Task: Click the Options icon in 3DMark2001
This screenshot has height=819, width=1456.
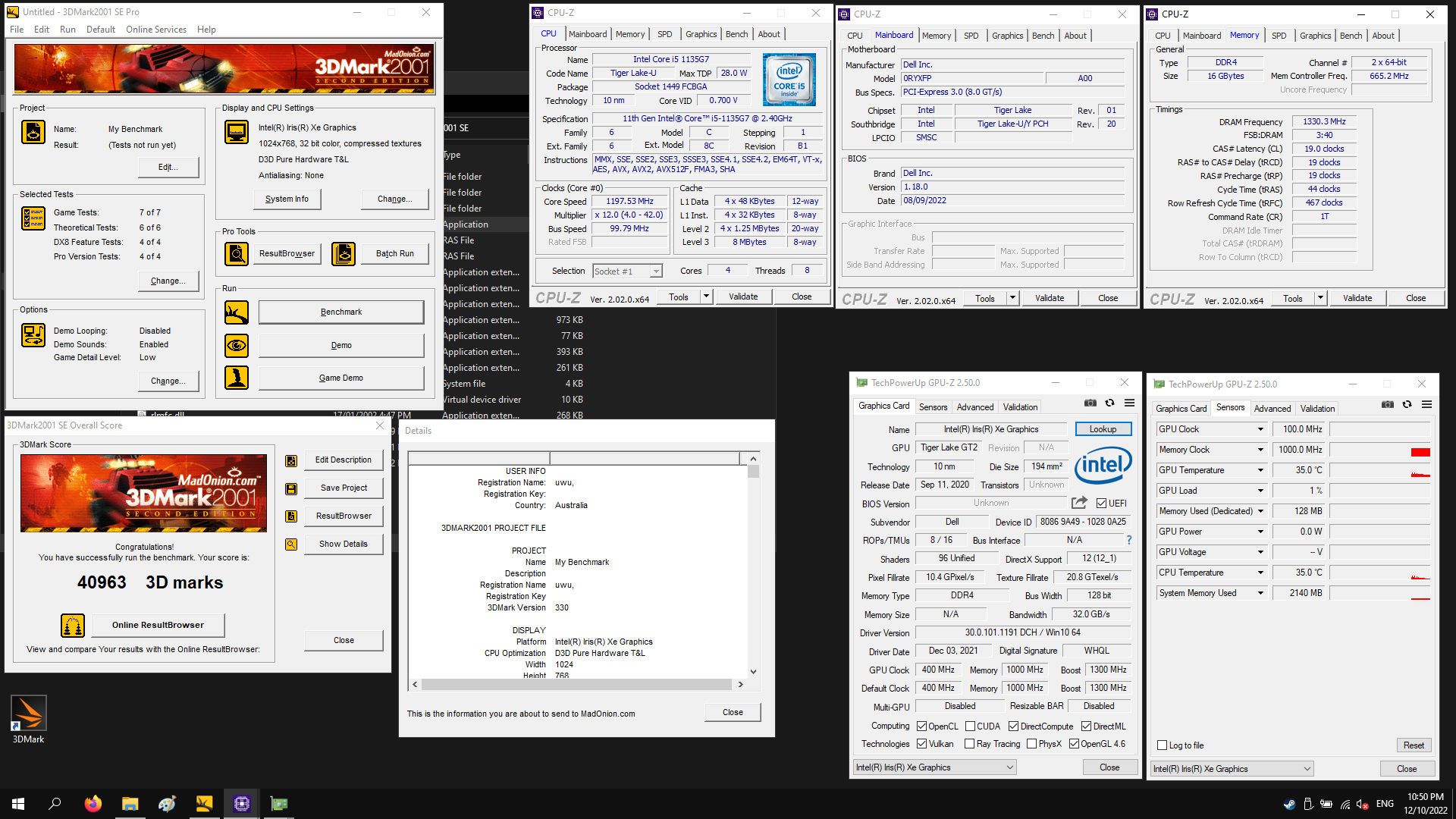Action: coord(33,335)
